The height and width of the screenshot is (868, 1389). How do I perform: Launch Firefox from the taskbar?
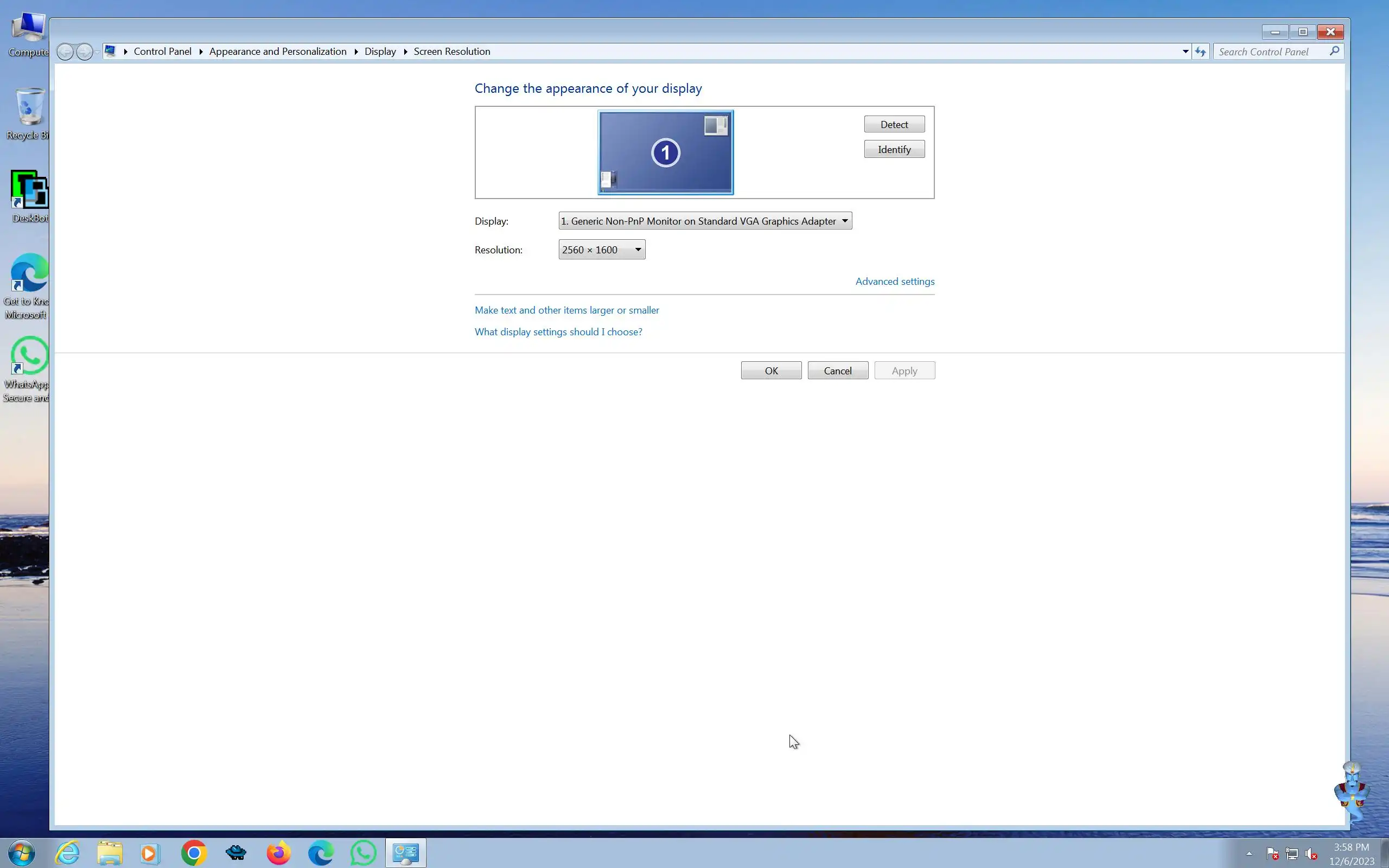(278, 853)
